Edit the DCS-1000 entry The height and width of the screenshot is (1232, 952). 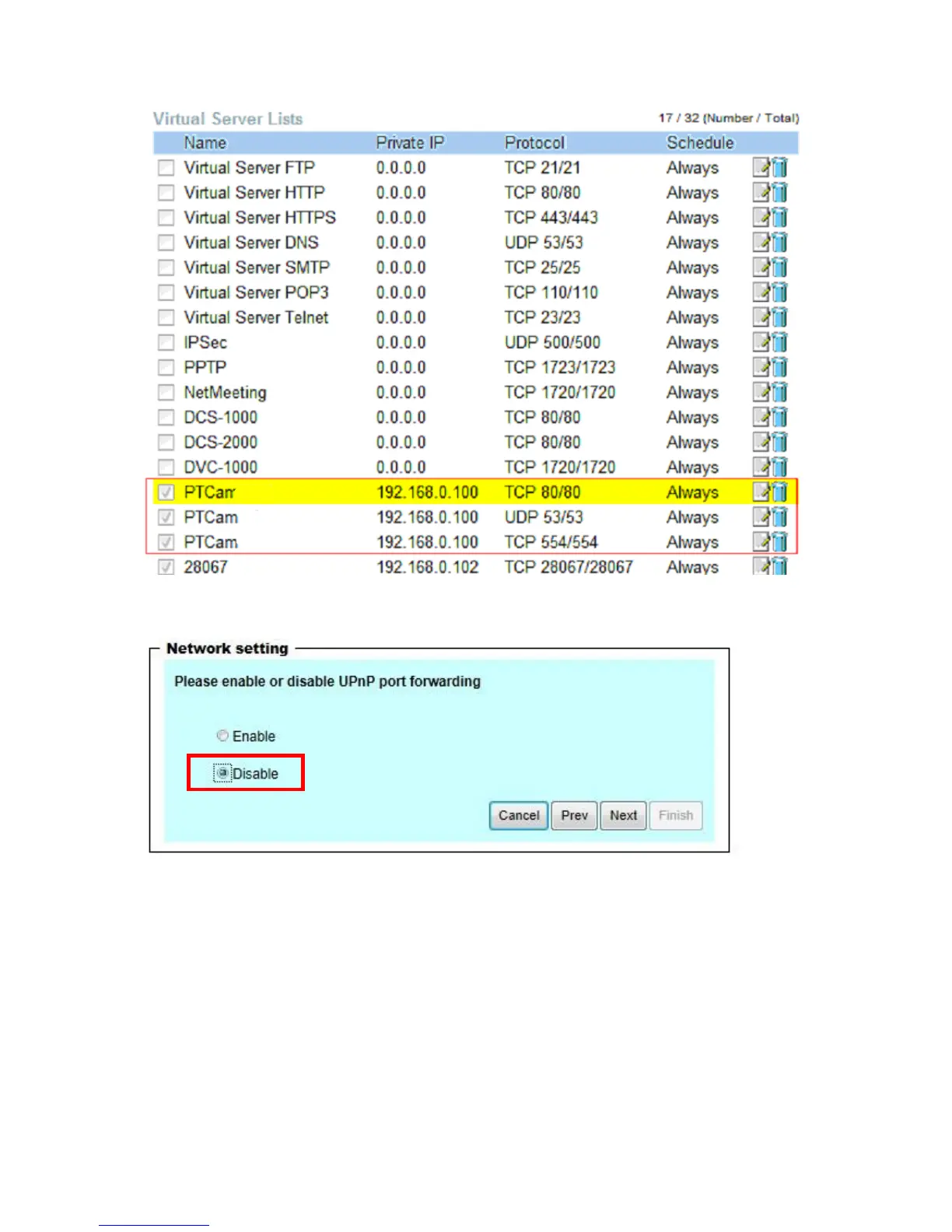(x=761, y=416)
